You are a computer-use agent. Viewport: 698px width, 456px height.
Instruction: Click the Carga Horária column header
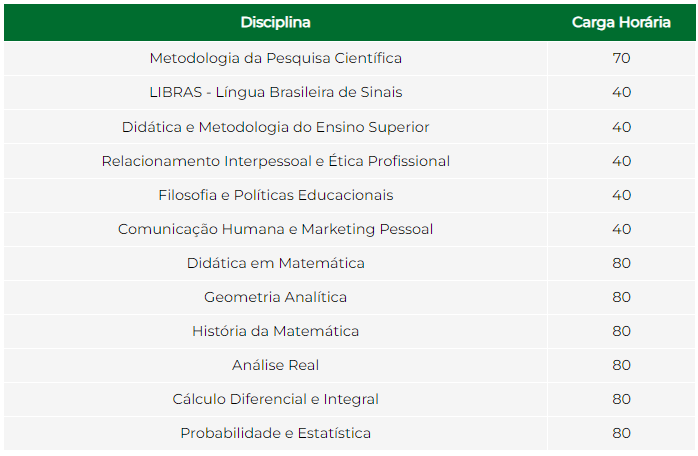tap(621, 22)
